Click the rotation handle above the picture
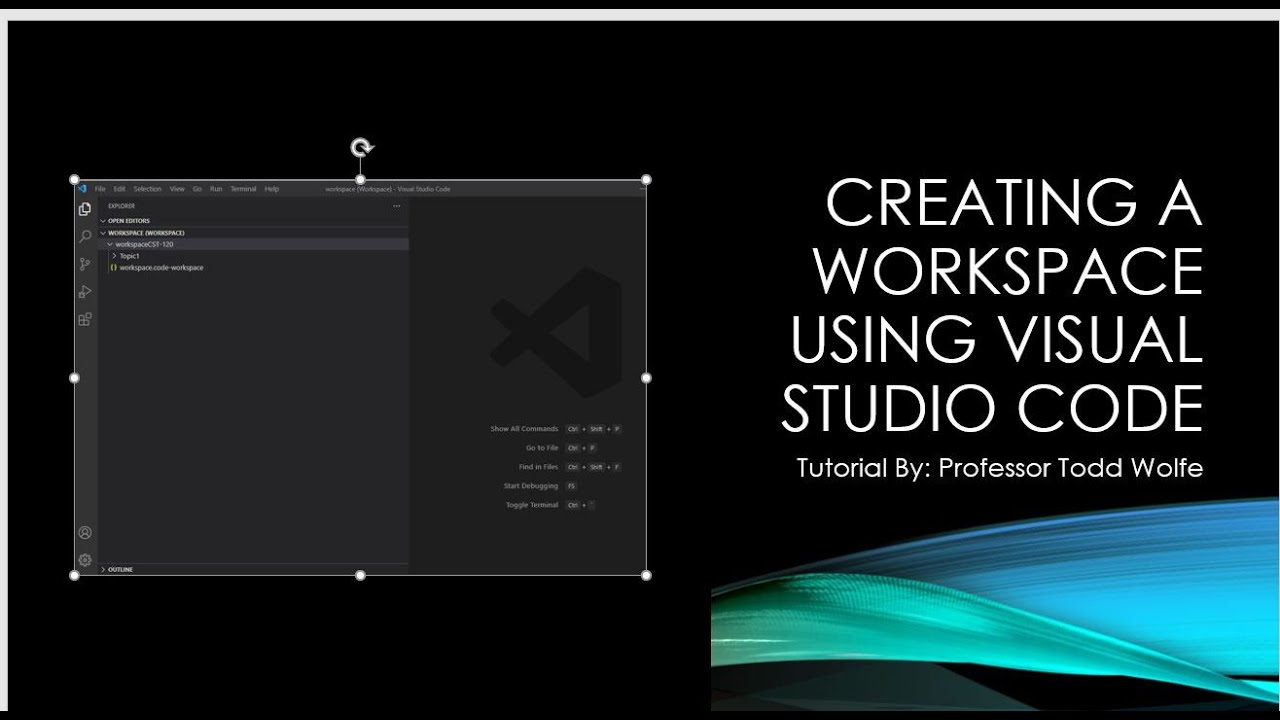Screen dimensions: 1280x720 tap(361, 148)
